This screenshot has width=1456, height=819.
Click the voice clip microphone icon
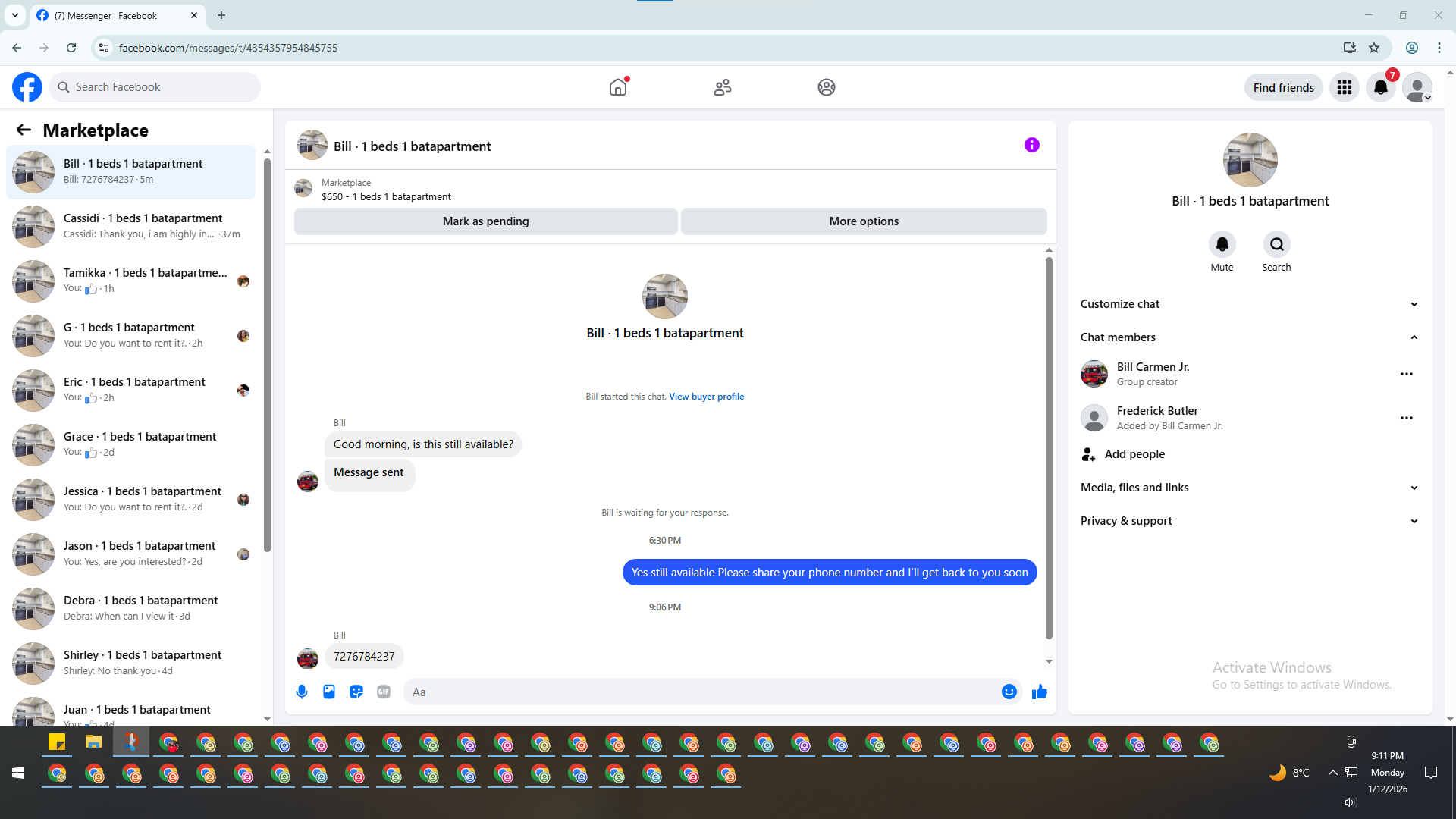[302, 692]
